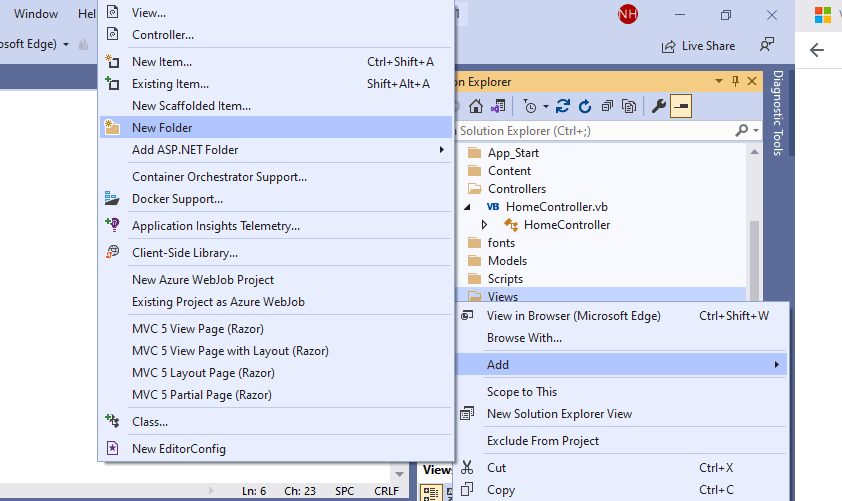Select Existing Project as Azure WebJob

[275, 302]
